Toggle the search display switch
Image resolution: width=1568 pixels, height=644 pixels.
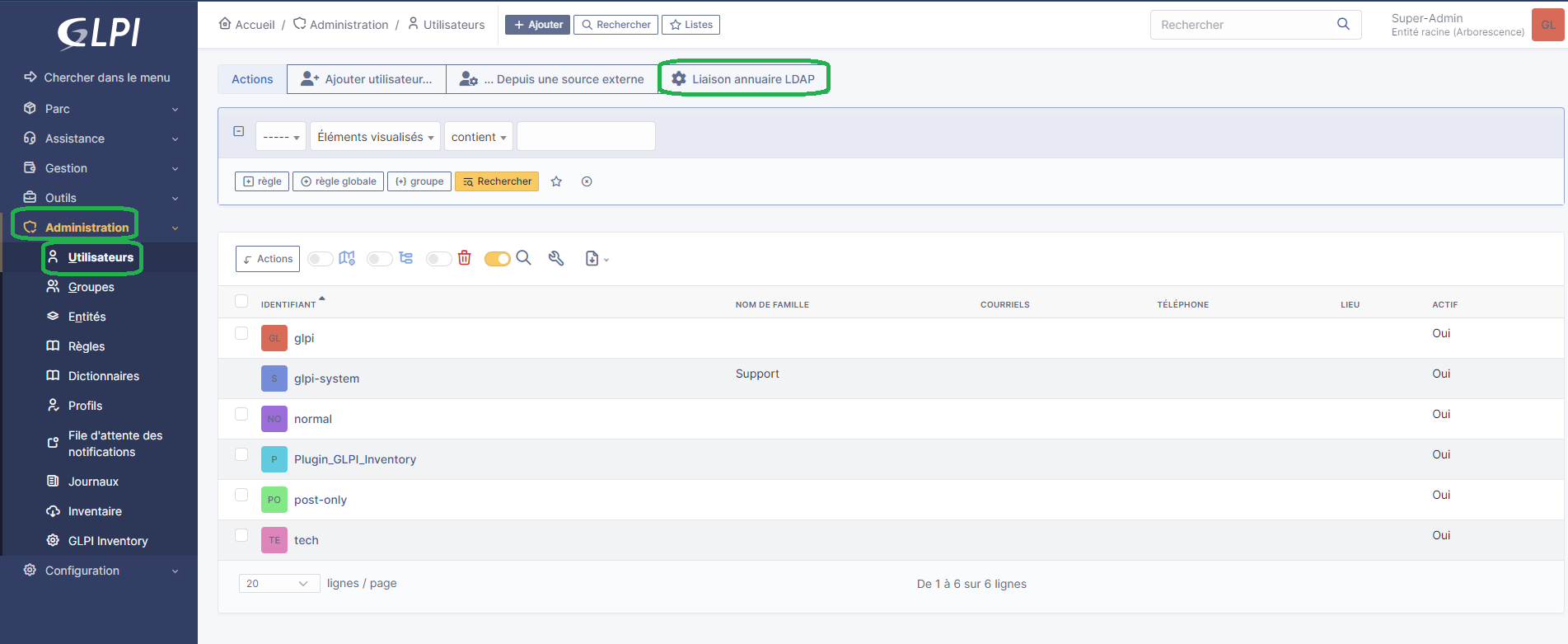click(498, 259)
